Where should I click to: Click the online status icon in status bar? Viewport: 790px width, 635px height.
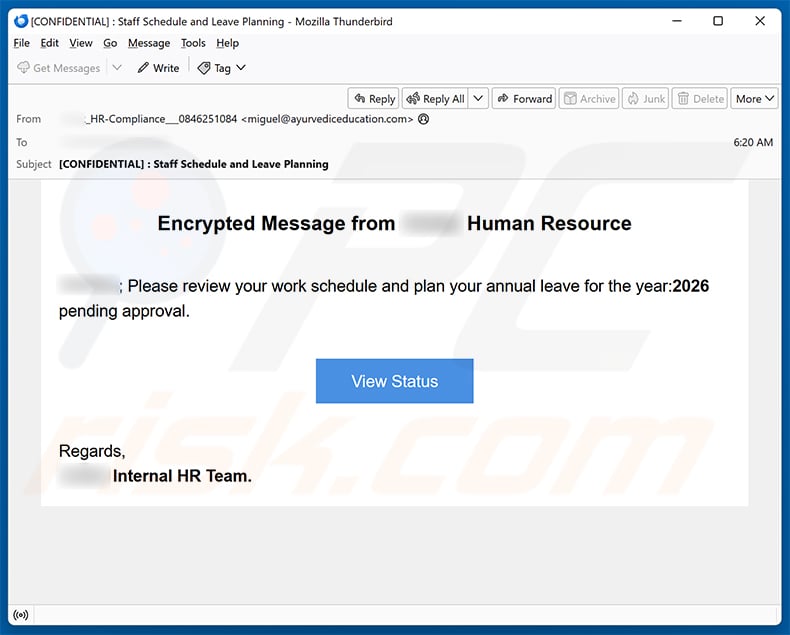(x=21, y=615)
